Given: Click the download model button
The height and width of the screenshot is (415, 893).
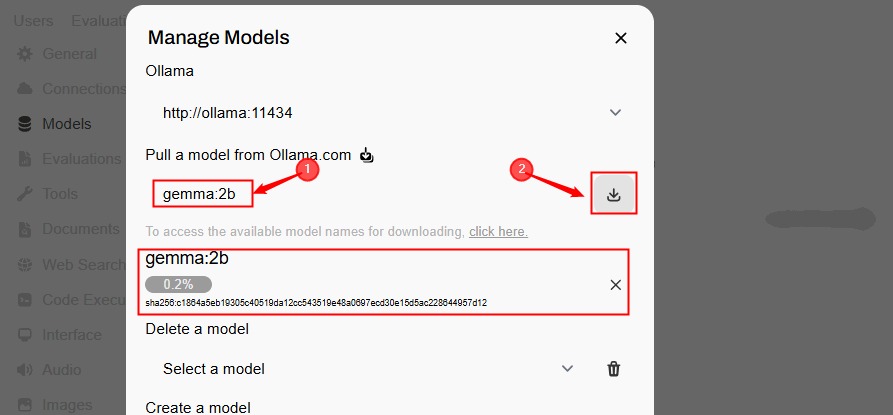Looking at the screenshot, I should (614, 194).
